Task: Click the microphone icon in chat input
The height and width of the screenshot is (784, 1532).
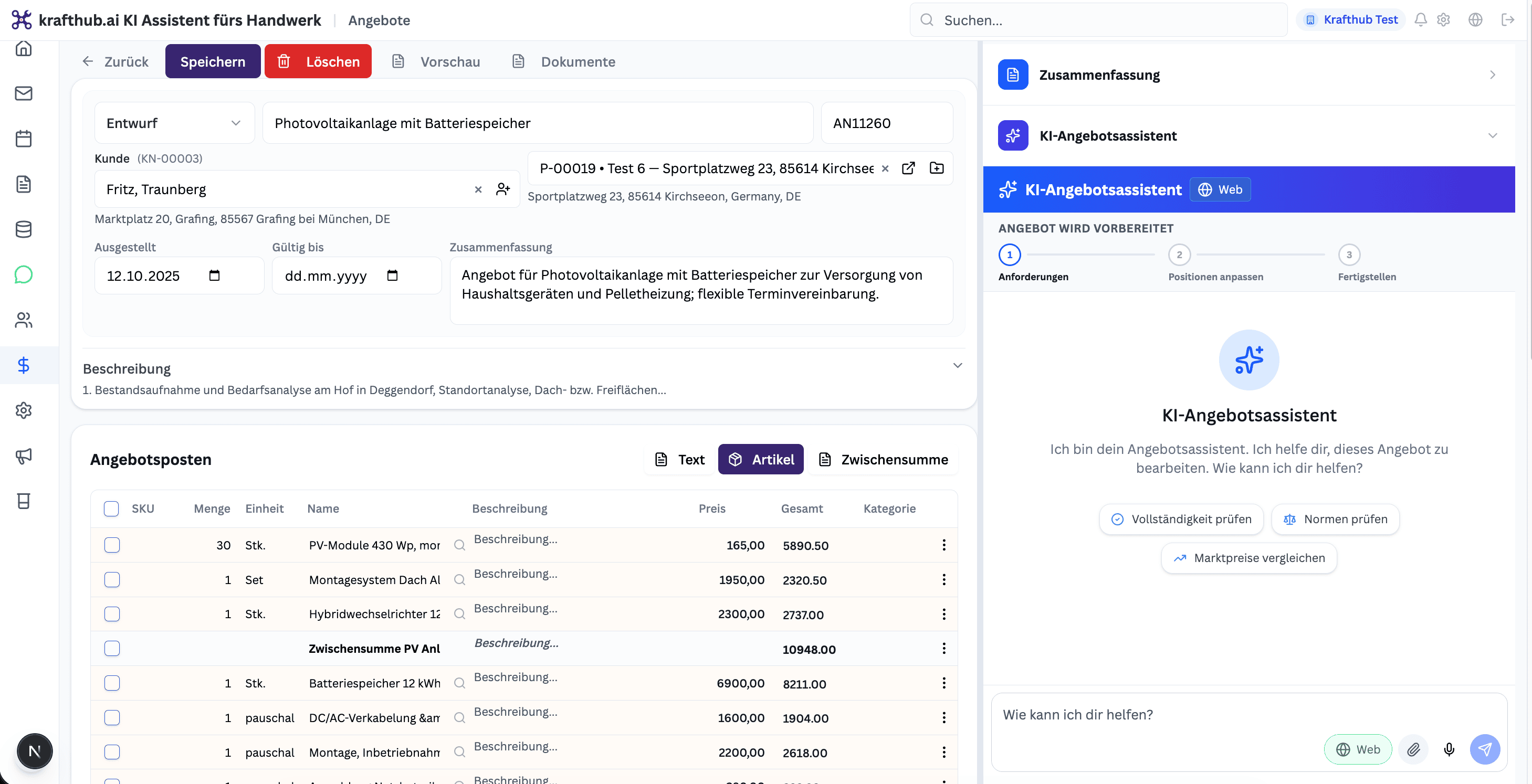Action: click(1449, 749)
